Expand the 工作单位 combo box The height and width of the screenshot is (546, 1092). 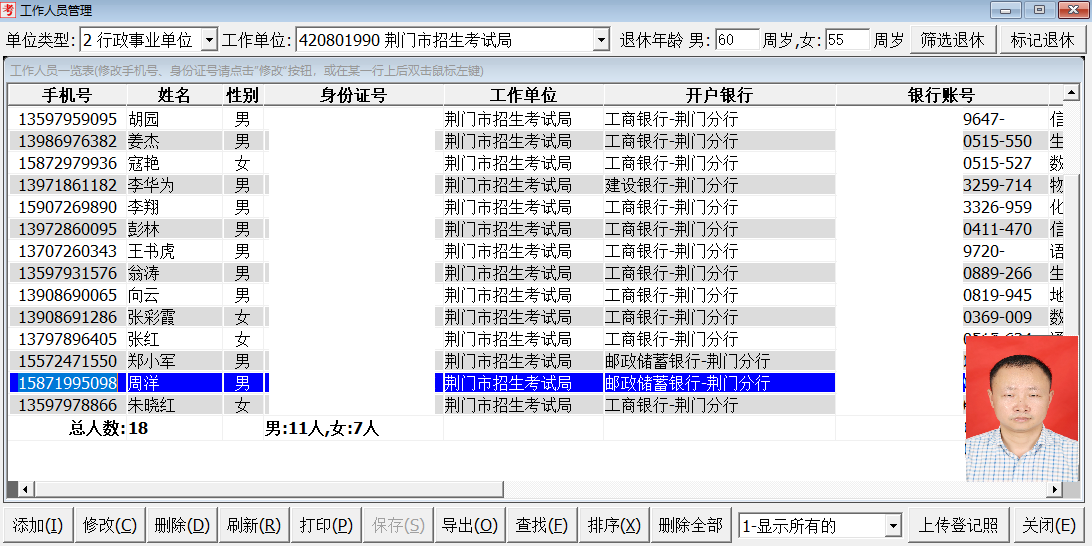click(600, 40)
